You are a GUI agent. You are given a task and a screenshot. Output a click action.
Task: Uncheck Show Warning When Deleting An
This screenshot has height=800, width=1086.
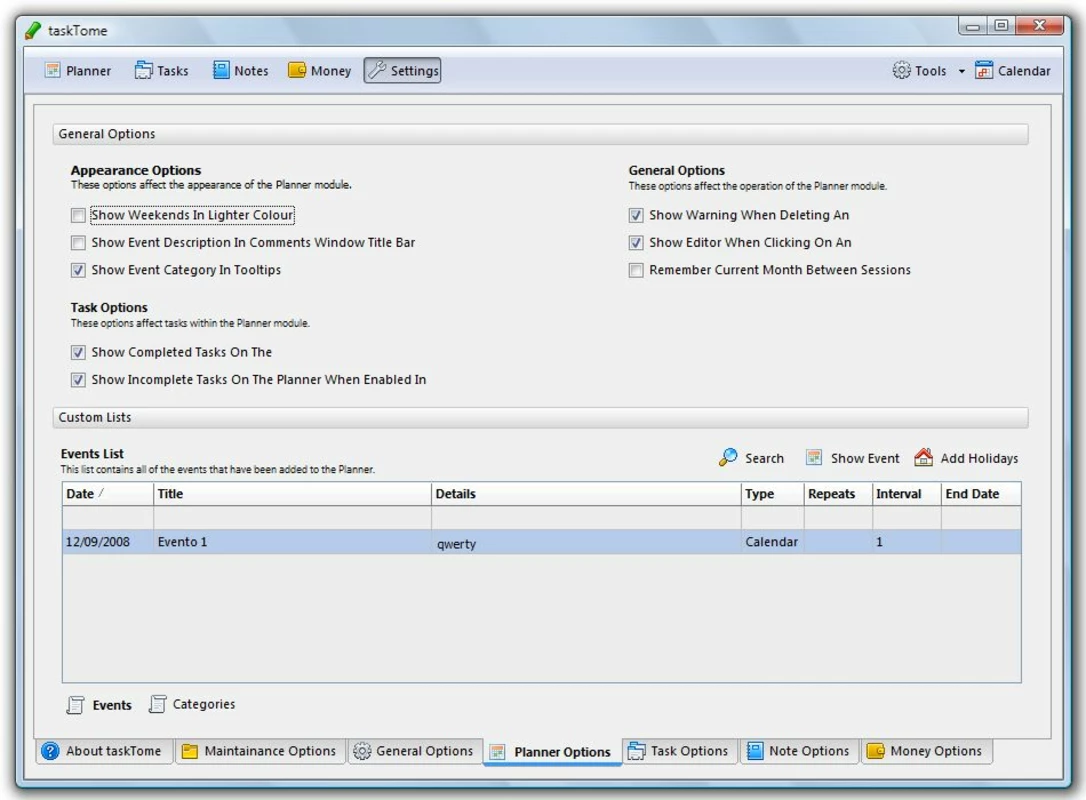[636, 215]
